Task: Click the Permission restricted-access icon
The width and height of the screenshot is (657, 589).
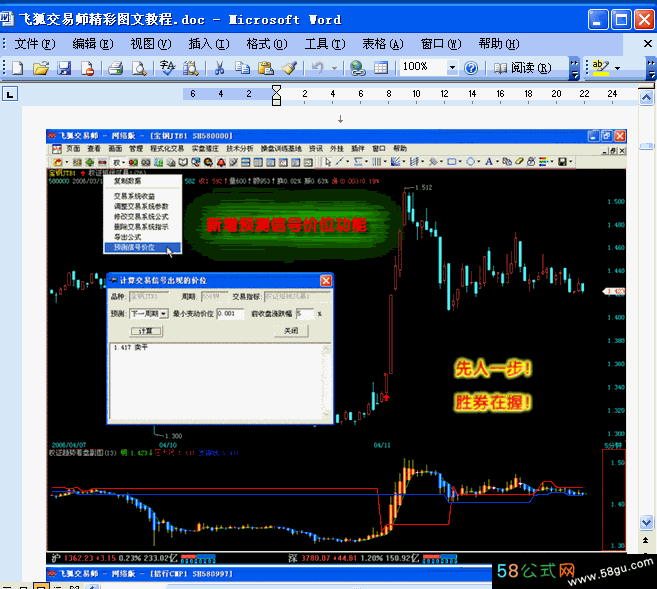Action: (x=88, y=68)
